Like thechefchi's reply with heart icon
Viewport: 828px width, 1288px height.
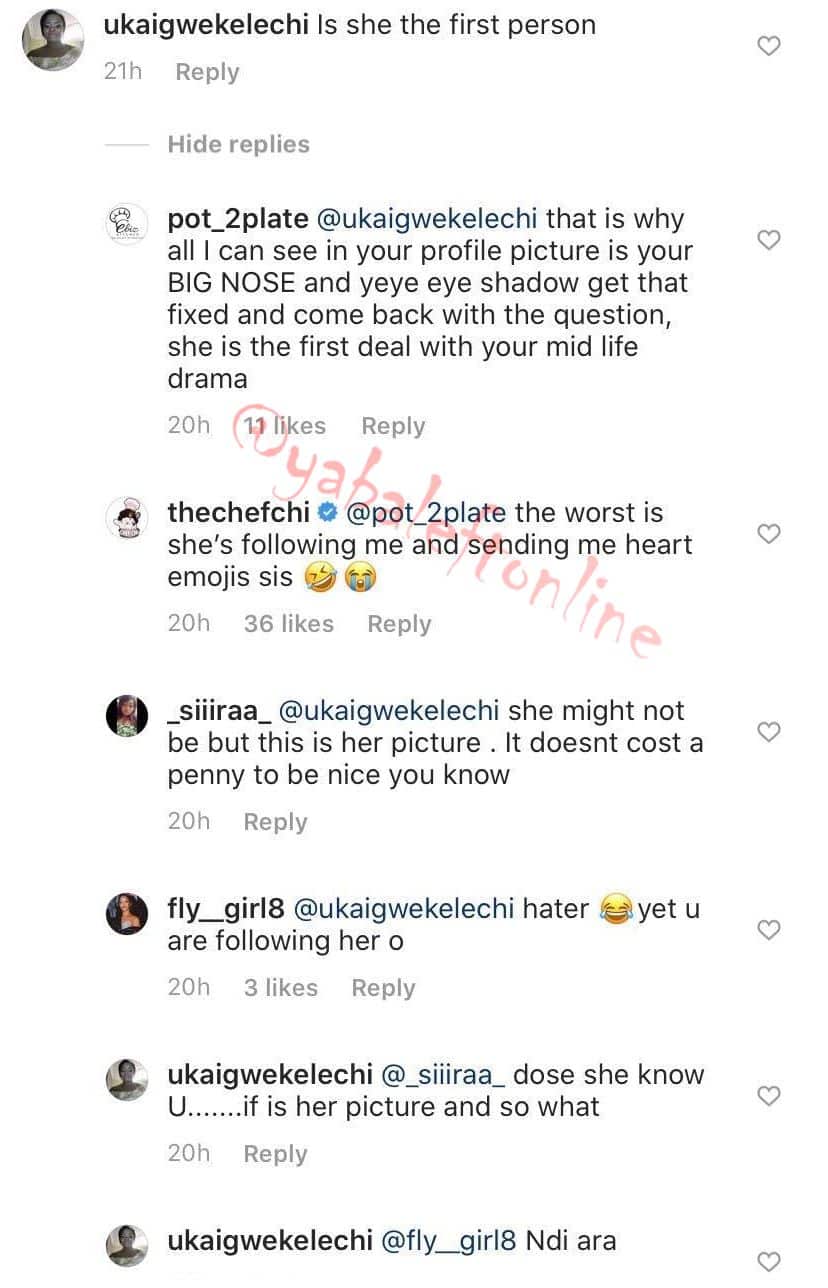pyautogui.click(x=768, y=533)
